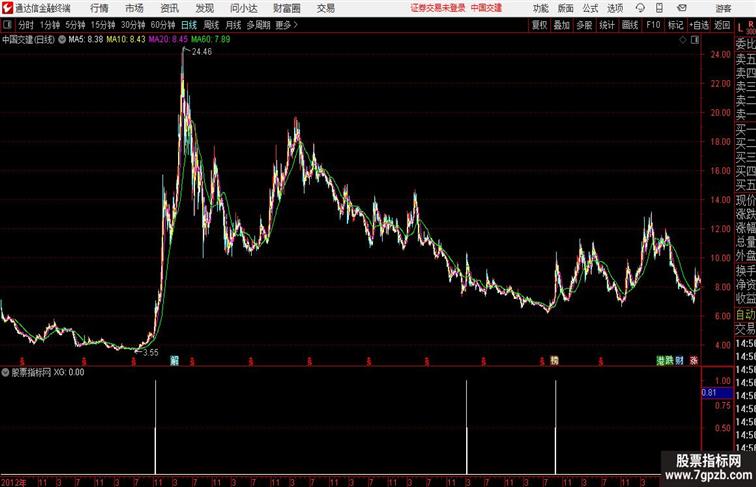Open the 财富圈 menu

[287, 8]
